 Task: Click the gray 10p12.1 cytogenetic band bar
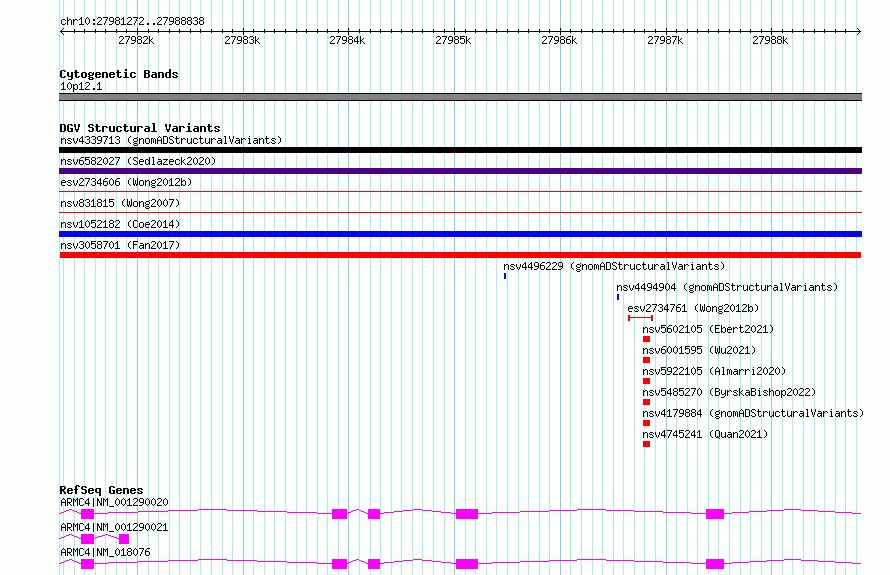click(x=460, y=97)
